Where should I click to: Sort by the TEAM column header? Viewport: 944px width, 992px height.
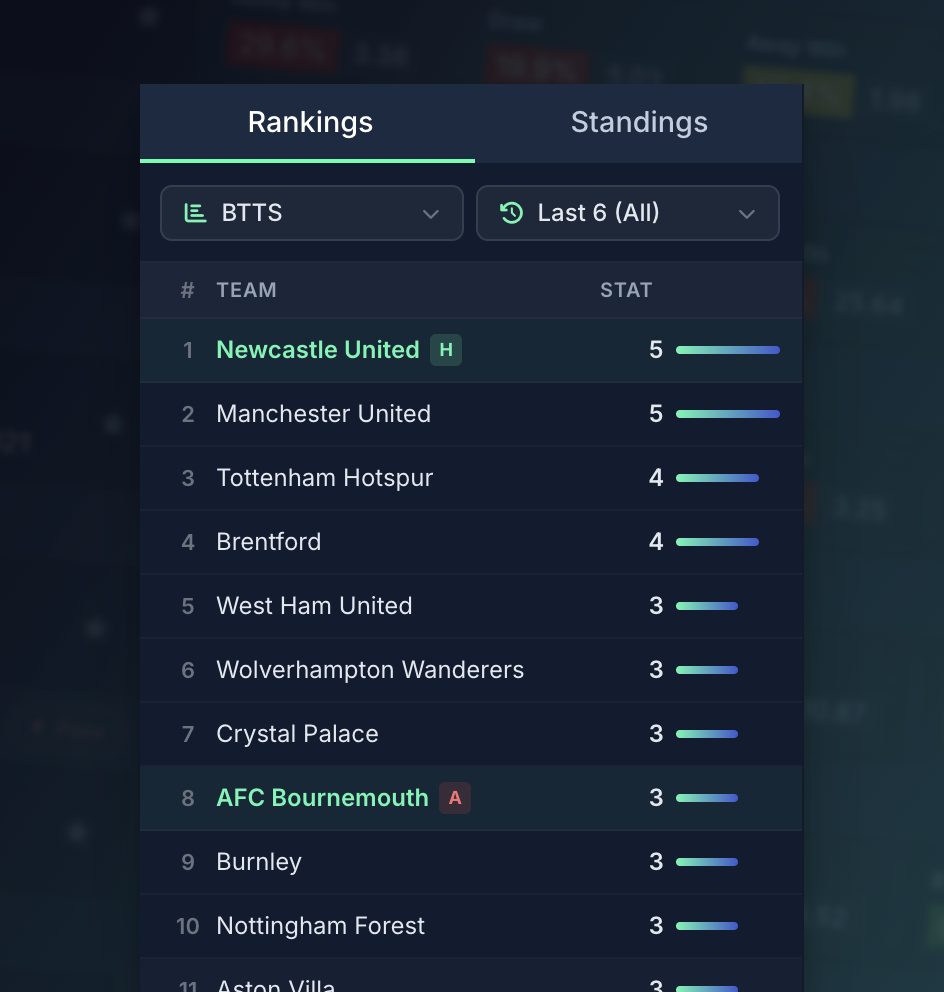246,290
